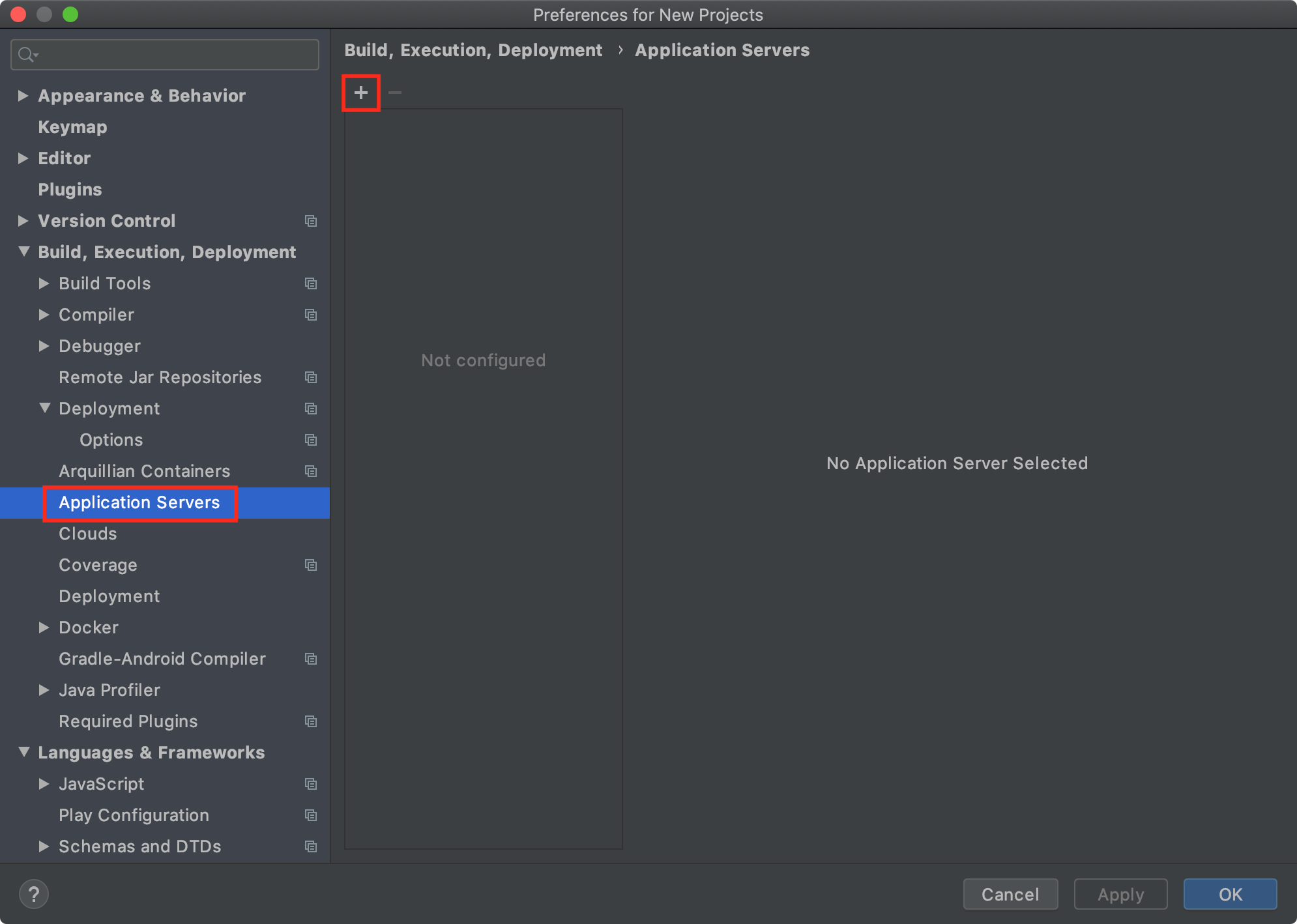Click the remove server minus icon
This screenshot has width=1297, height=924.
point(394,92)
